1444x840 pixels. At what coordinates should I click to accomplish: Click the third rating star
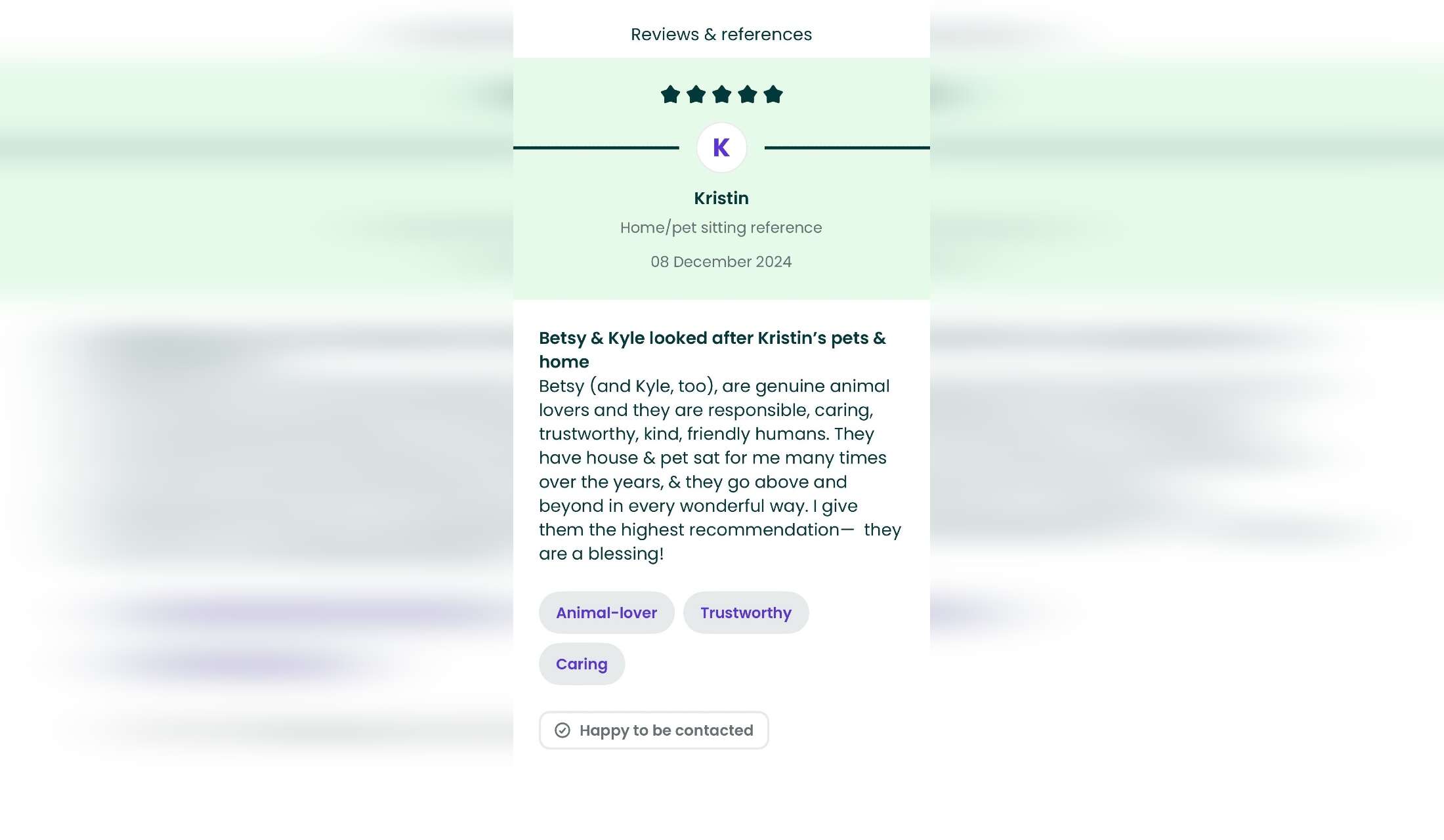pos(721,94)
